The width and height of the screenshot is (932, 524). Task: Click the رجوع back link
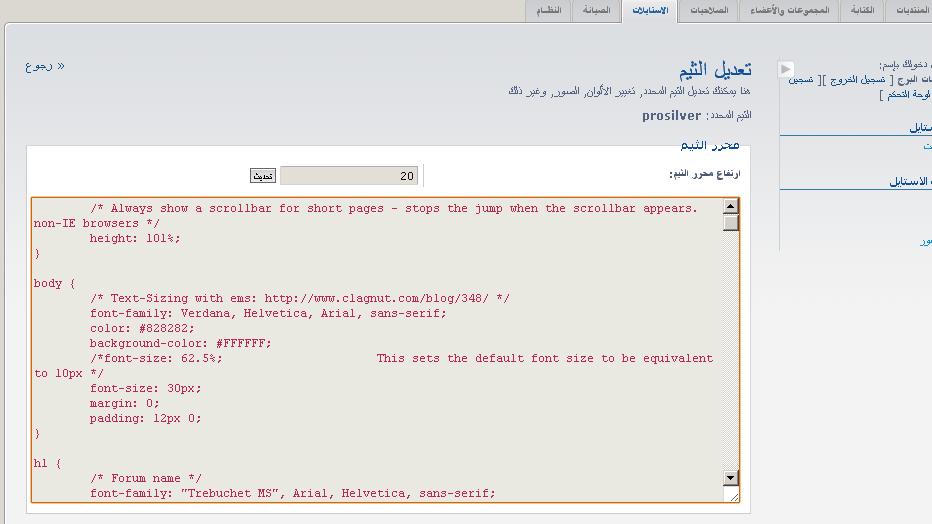(x=45, y=66)
